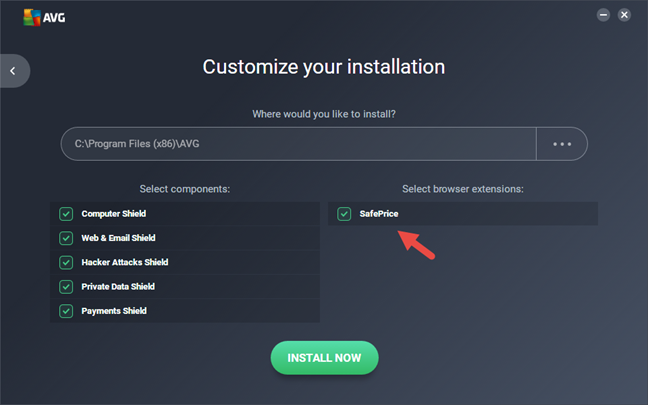The height and width of the screenshot is (405, 648).
Task: Toggle the Web & Email Shield checkbox
Action: click(x=66, y=238)
